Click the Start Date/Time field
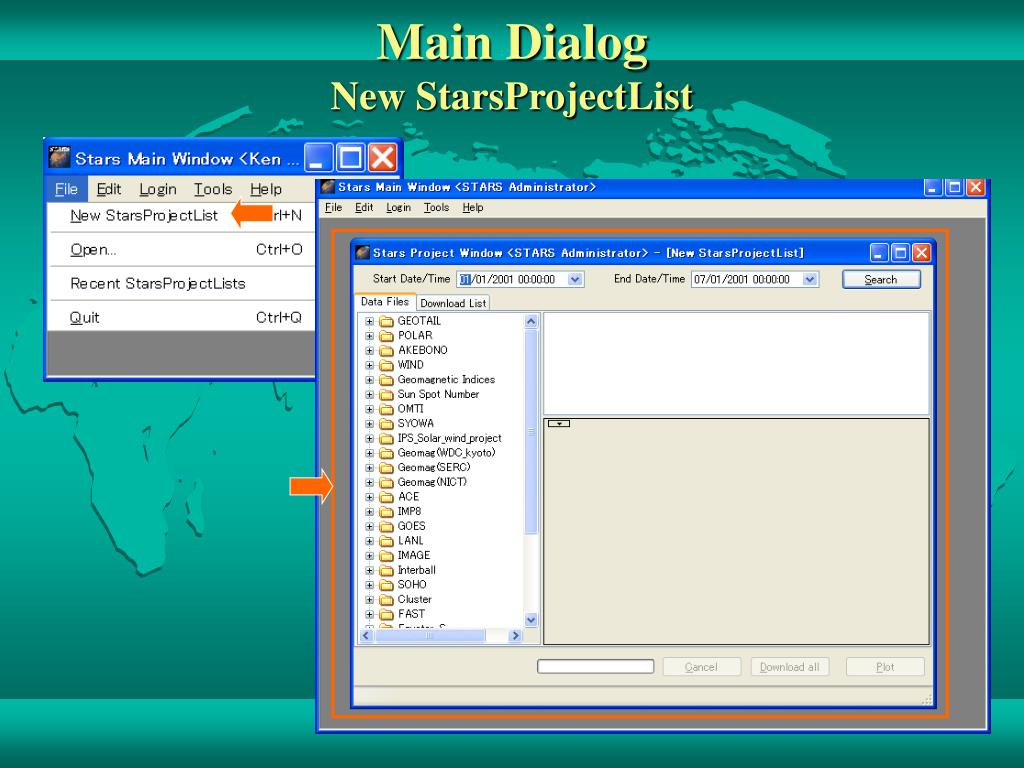 [x=520, y=280]
